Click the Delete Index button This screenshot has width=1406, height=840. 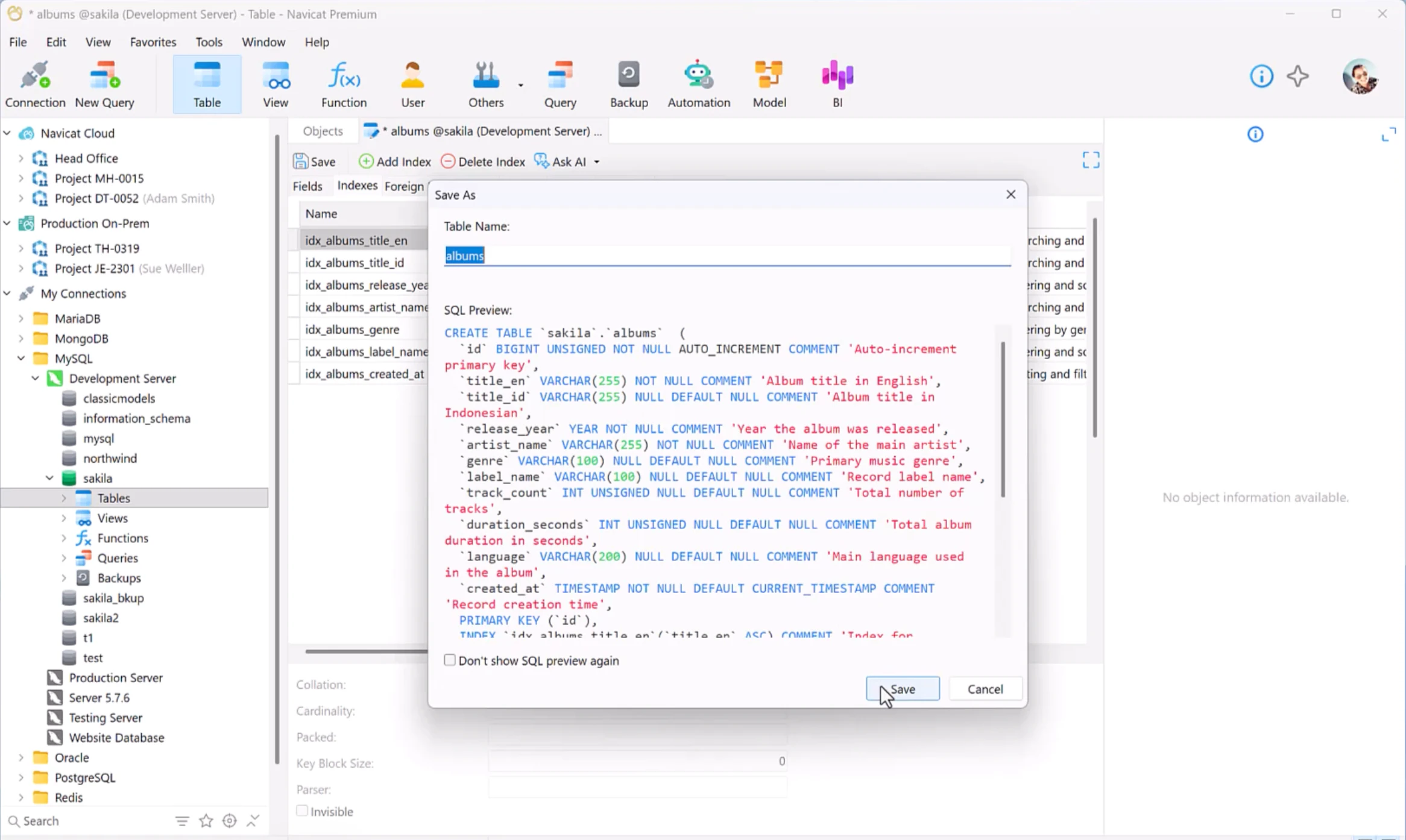point(483,161)
